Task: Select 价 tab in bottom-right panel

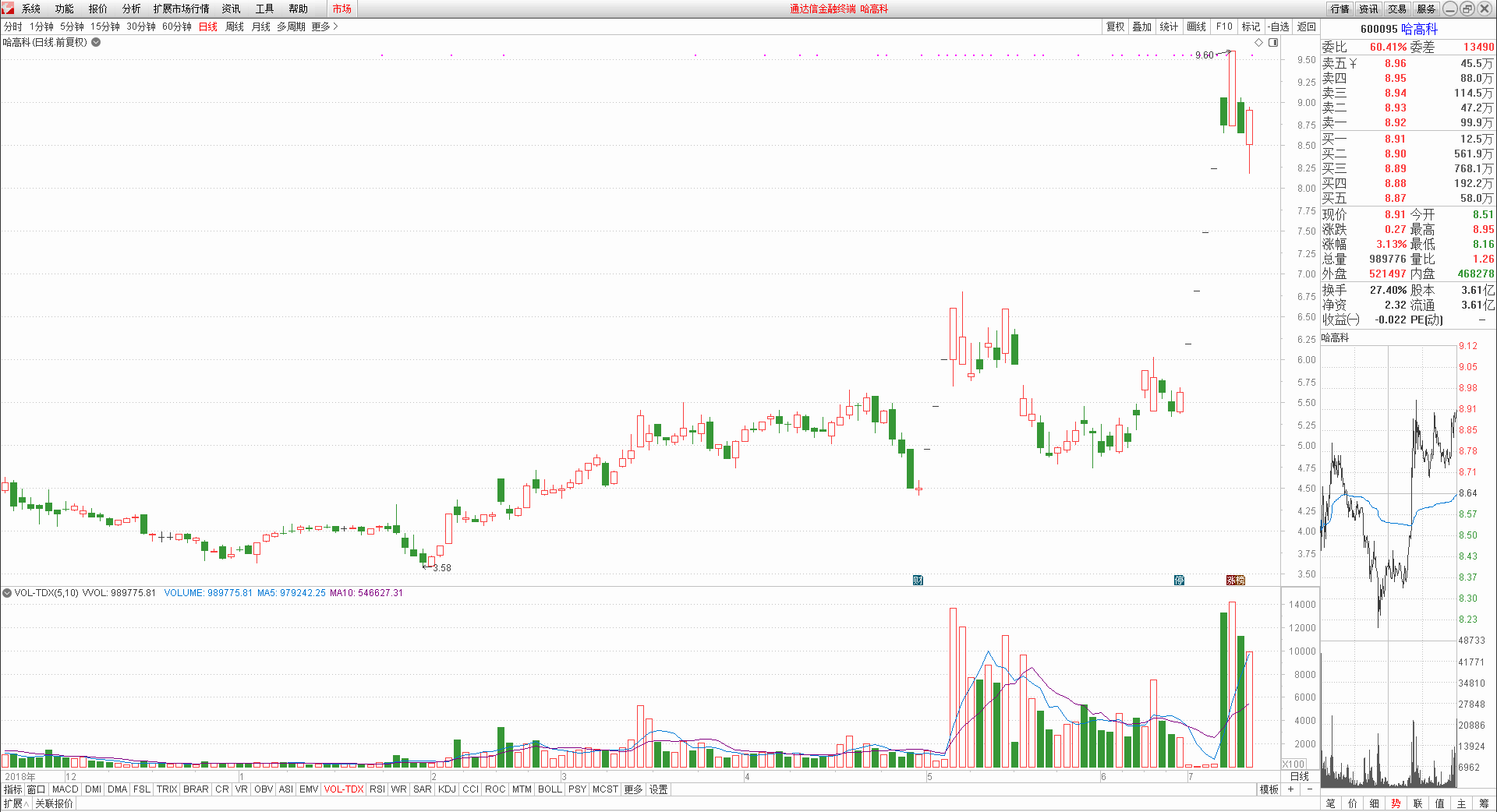Action: coord(1352,803)
